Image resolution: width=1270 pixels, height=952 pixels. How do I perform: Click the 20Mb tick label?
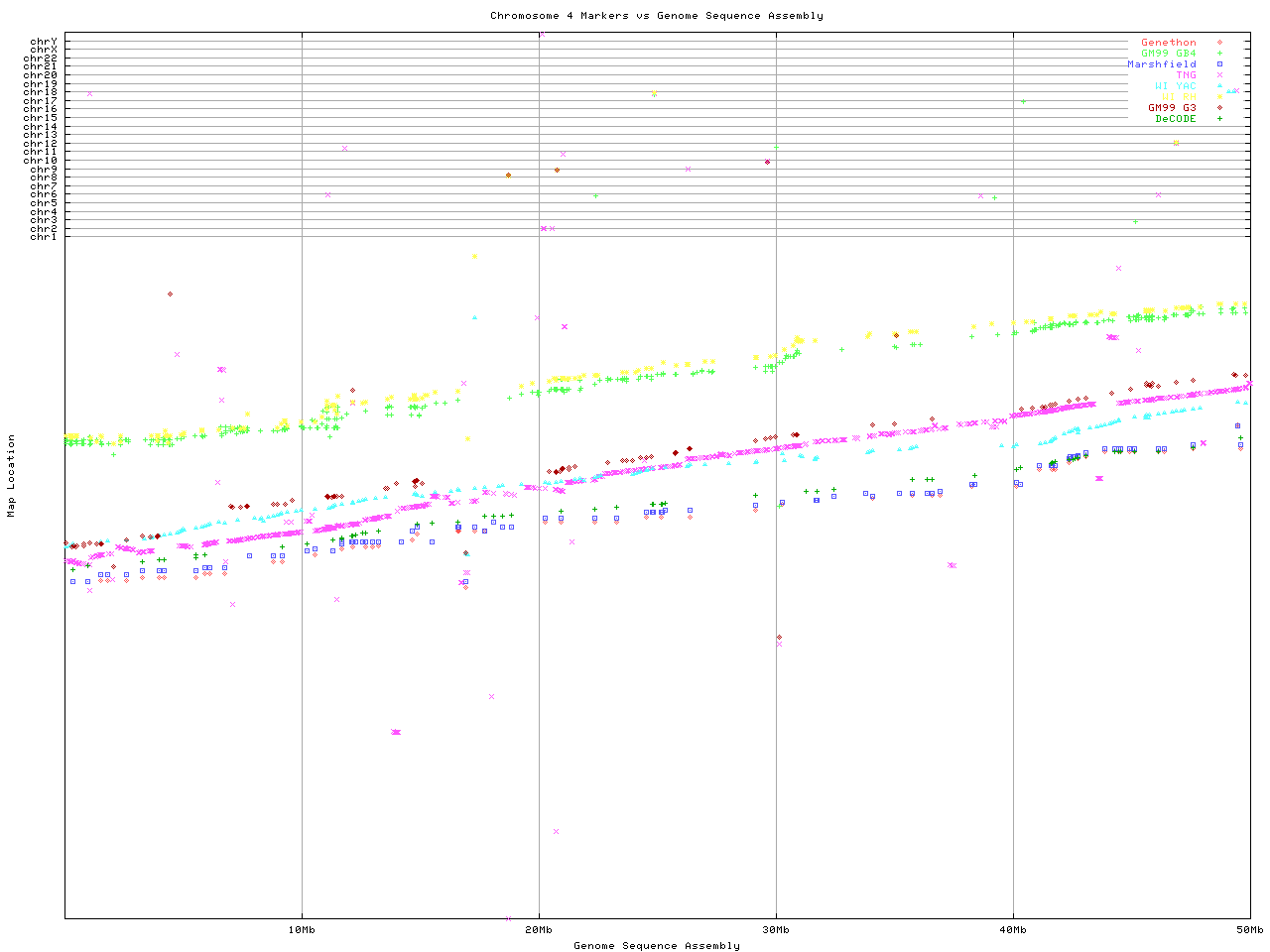tap(539, 930)
